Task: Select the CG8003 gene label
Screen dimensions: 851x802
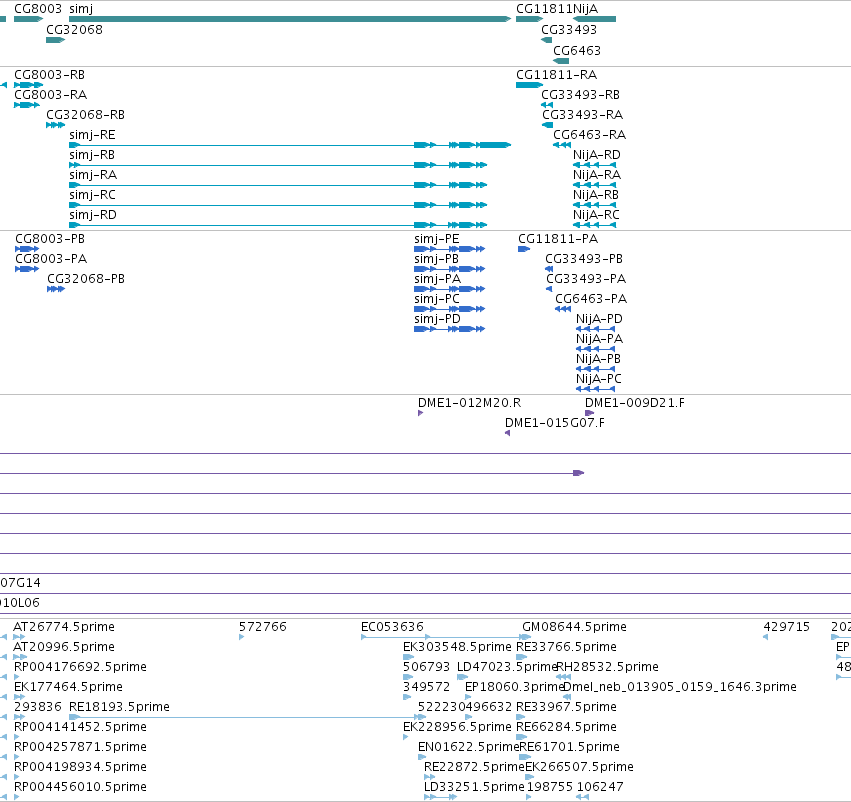Action: tap(38, 9)
